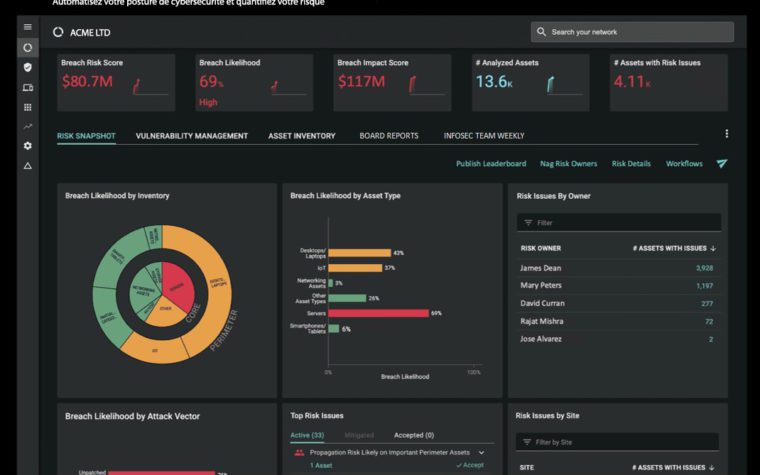Click the 4.11K Assets with Risk Issues value
The width and height of the screenshot is (760, 475).
tap(632, 81)
